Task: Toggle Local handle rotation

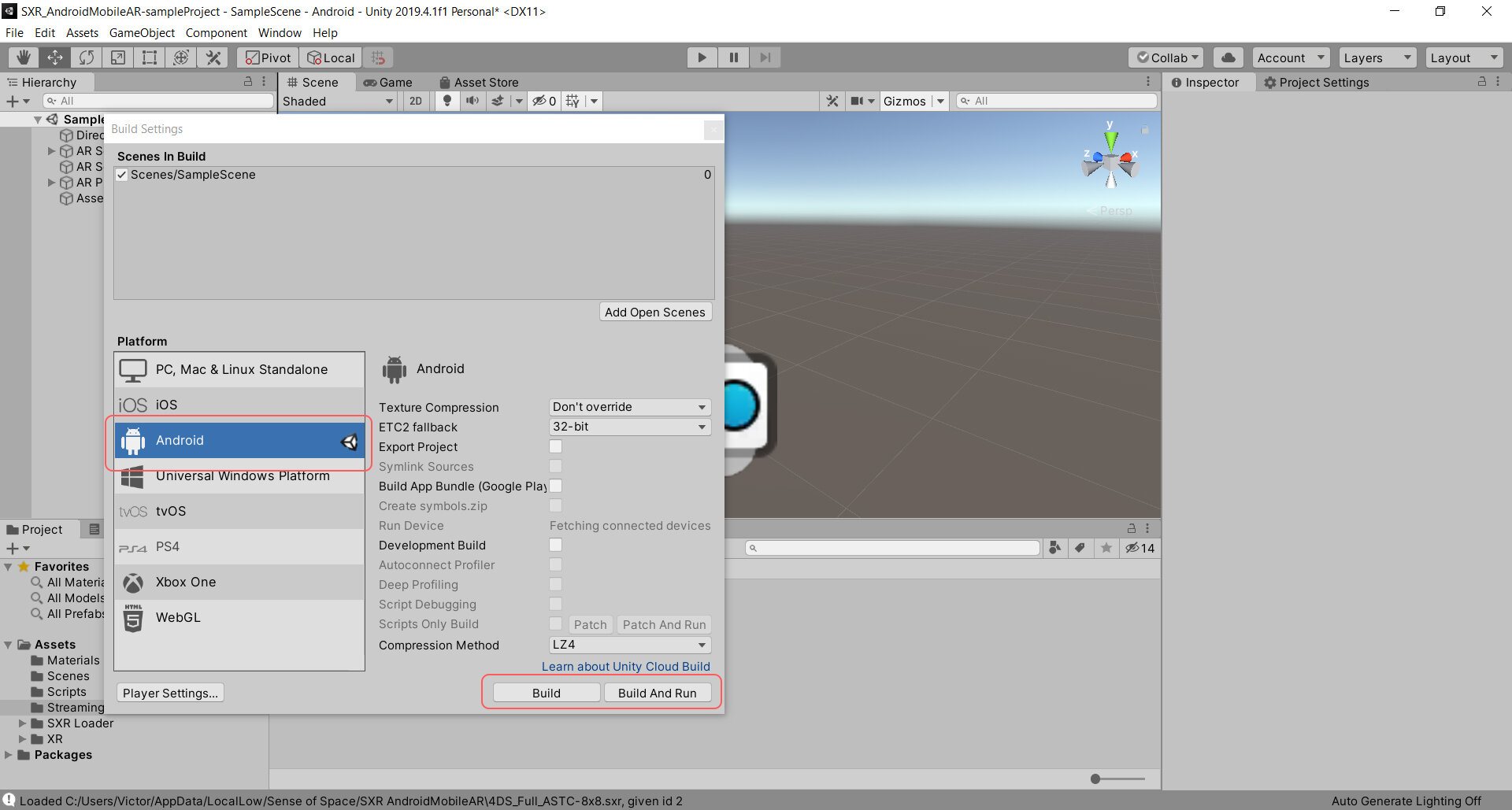Action: pos(331,57)
